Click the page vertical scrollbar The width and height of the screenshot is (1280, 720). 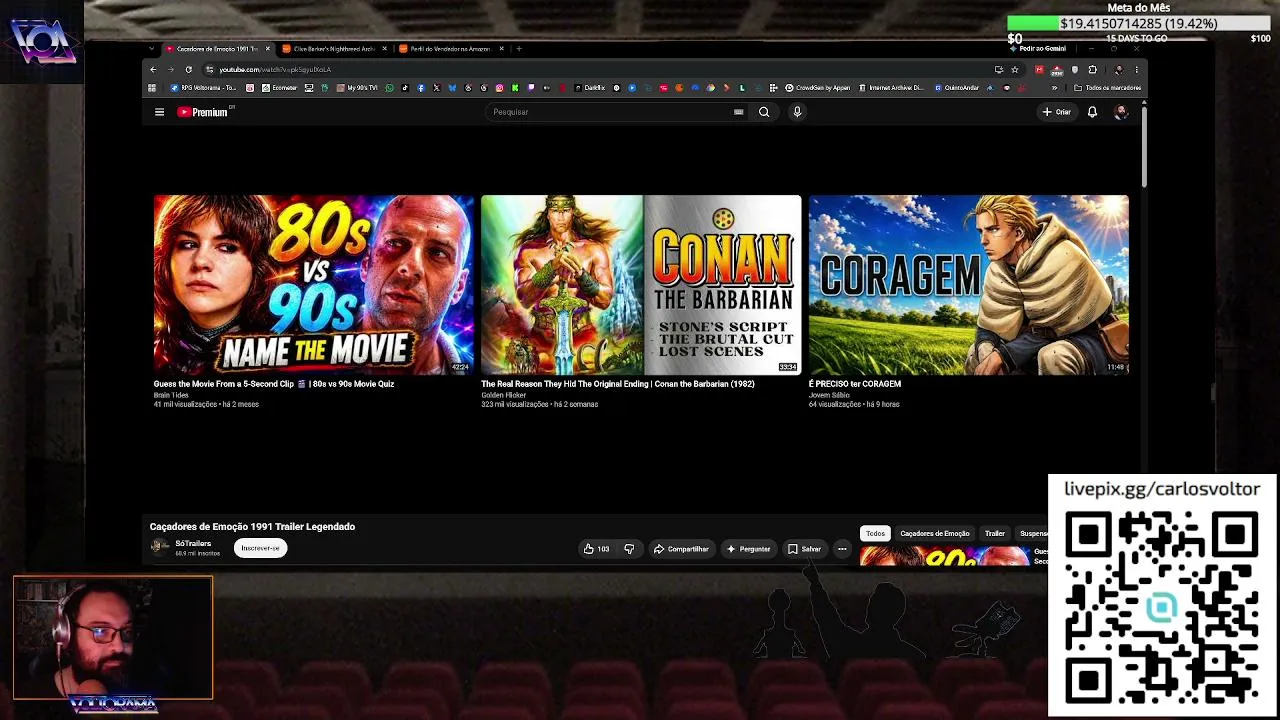tap(1144, 145)
